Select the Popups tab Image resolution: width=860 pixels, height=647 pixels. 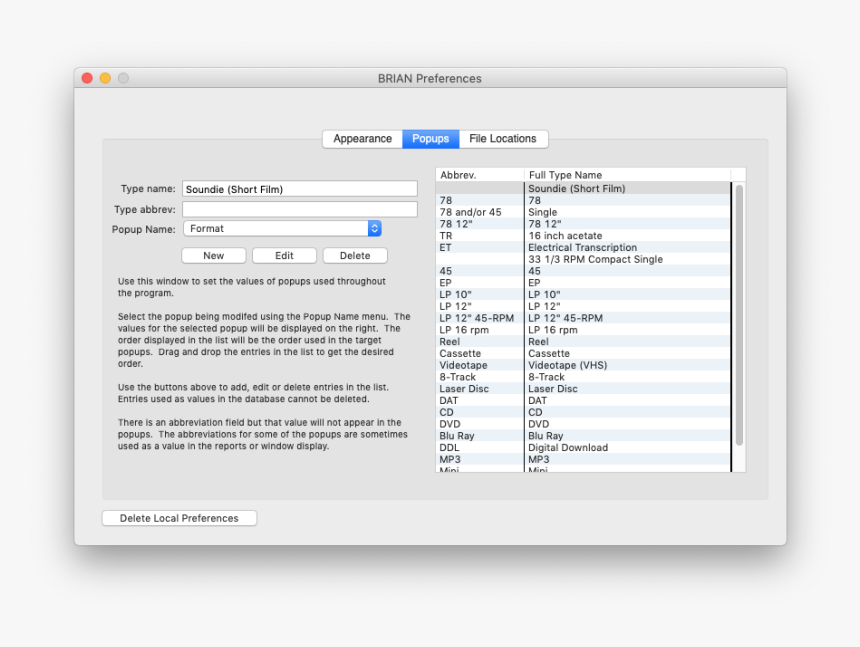pyautogui.click(x=430, y=139)
